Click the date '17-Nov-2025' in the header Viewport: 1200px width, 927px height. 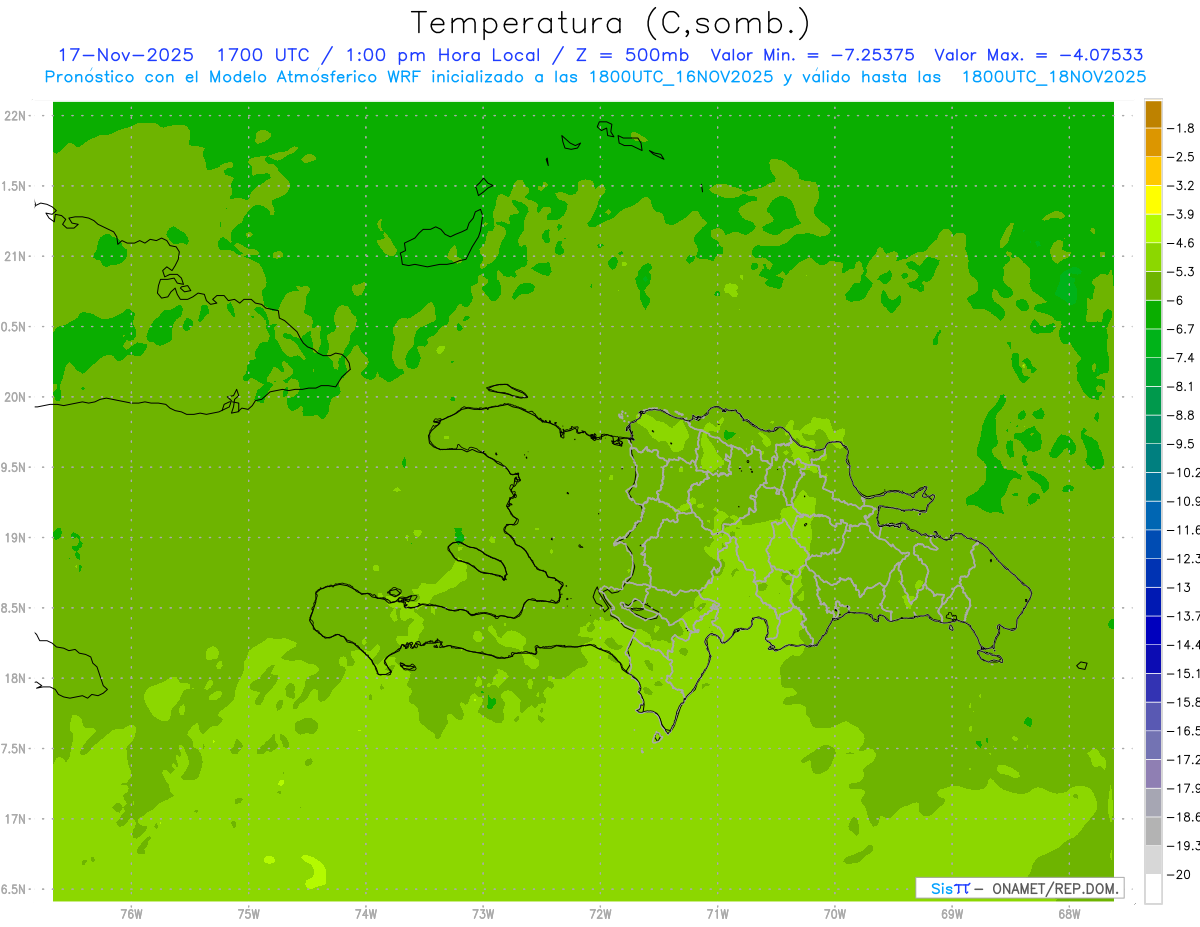[x=126, y=56]
